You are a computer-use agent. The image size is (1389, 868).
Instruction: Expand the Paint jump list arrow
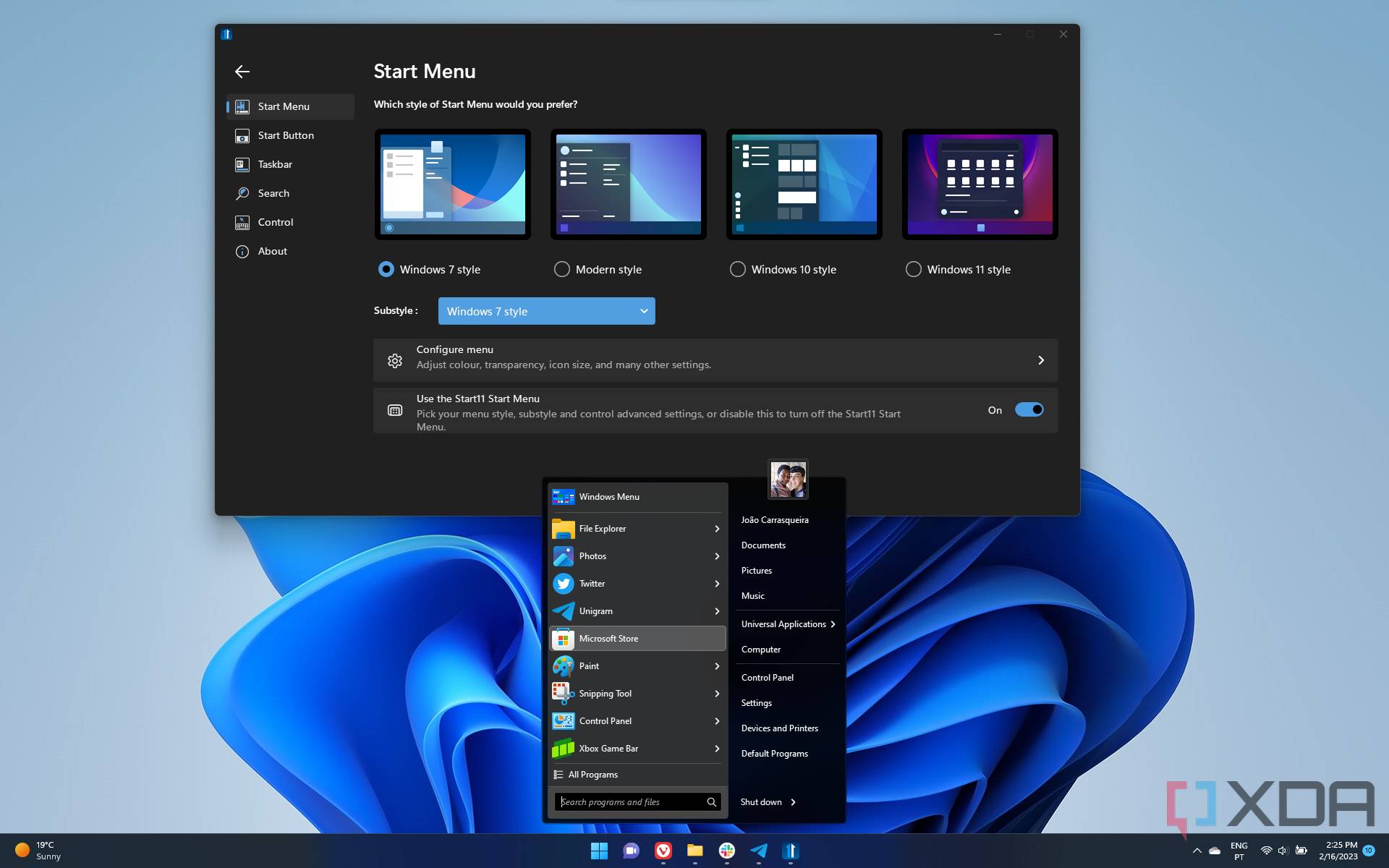[717, 666]
